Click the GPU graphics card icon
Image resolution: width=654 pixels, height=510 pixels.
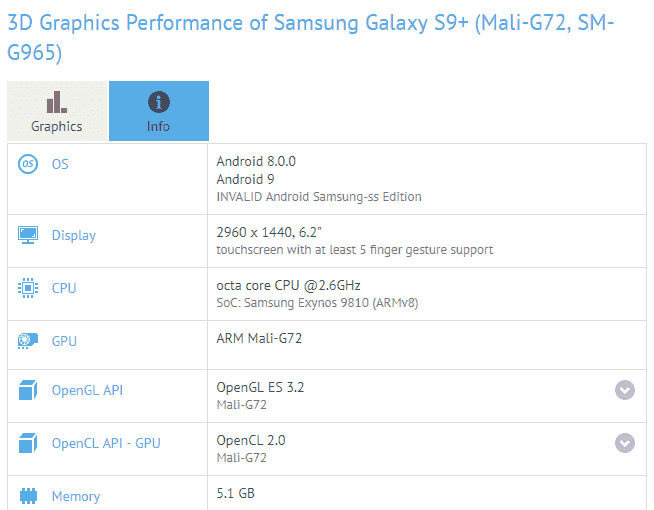(x=27, y=341)
